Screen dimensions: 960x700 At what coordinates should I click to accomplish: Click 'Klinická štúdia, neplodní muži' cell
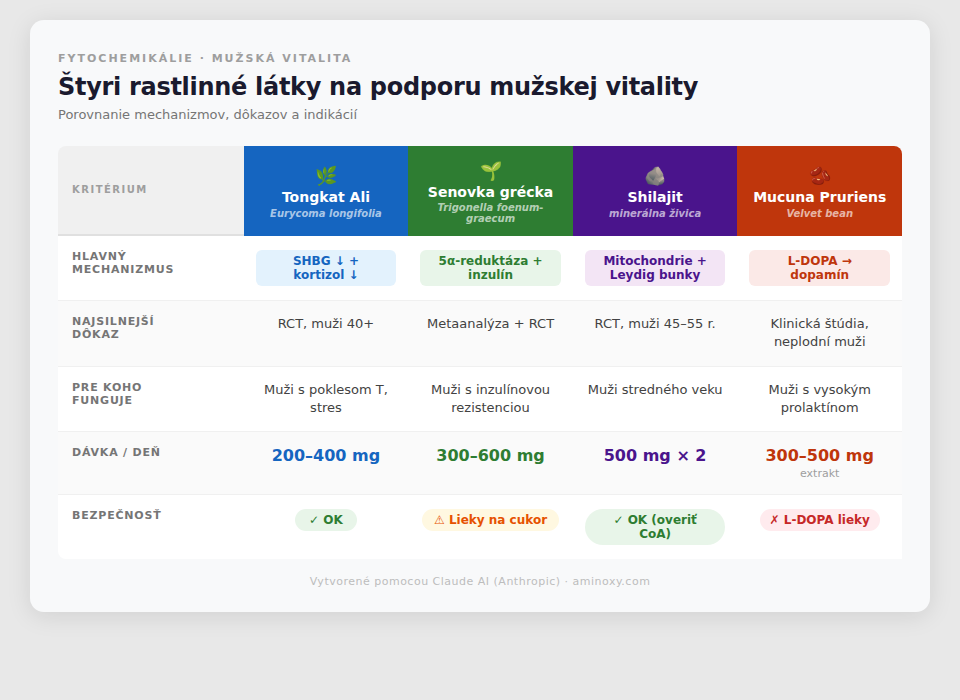coord(820,333)
